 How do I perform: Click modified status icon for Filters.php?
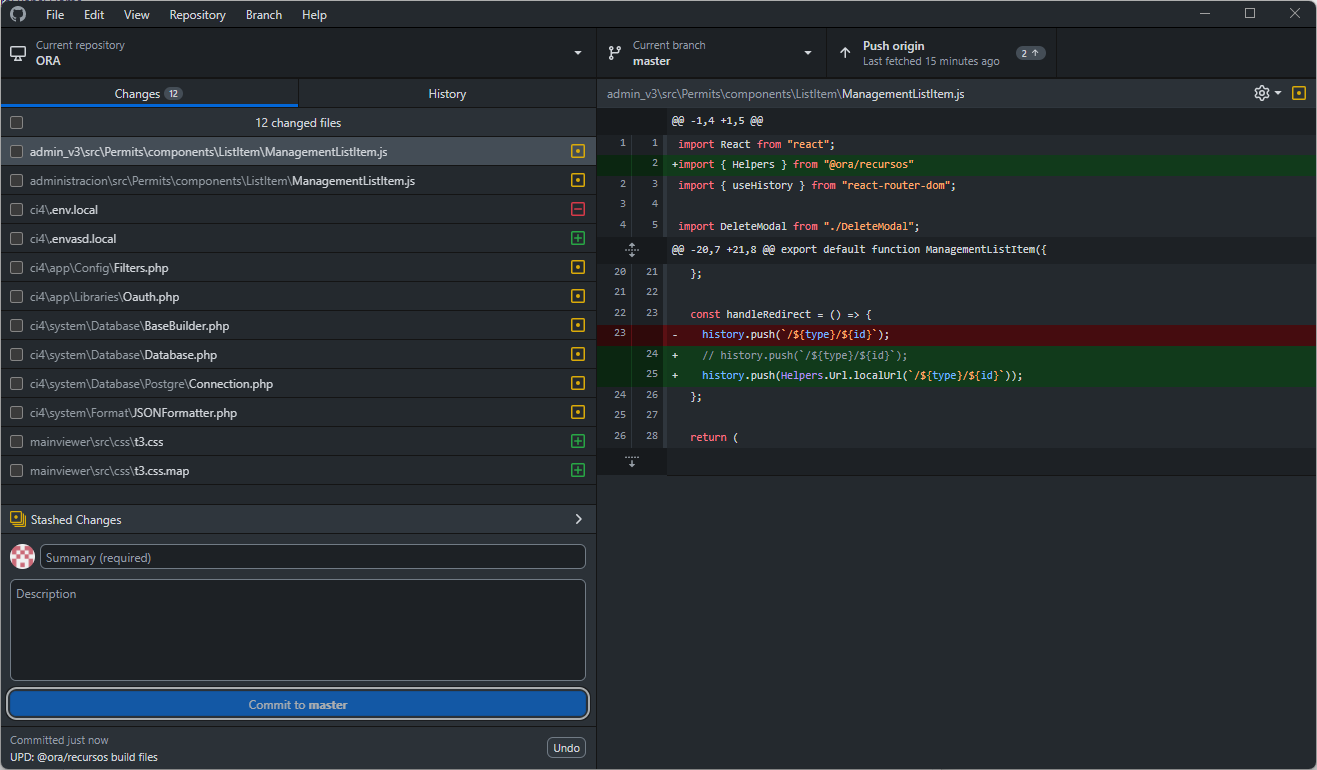[578, 268]
